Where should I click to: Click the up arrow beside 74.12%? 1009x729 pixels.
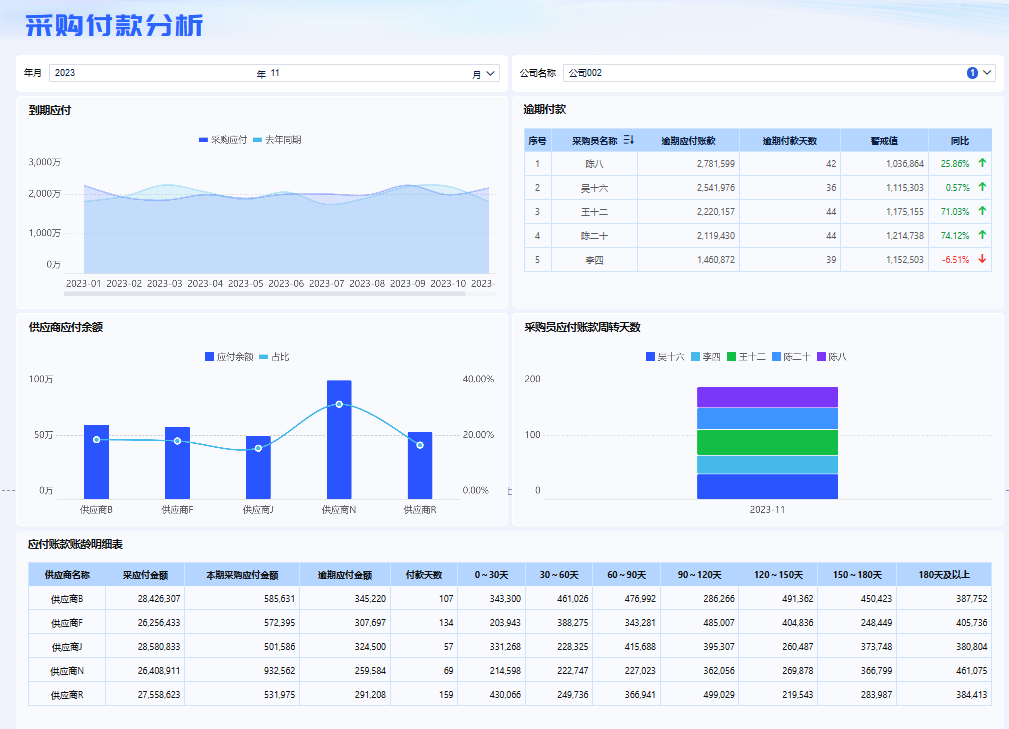[982, 235]
